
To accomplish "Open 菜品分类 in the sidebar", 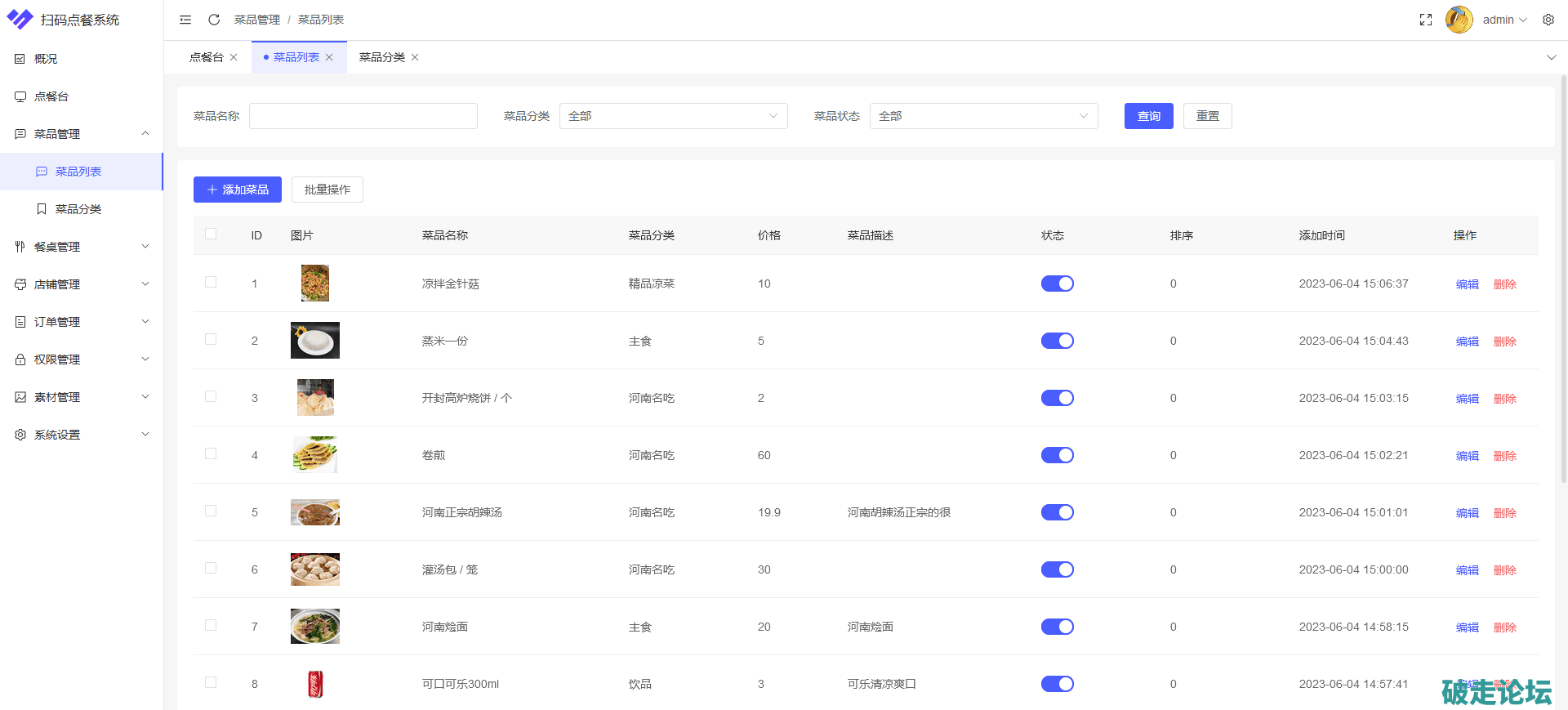I will 78,209.
